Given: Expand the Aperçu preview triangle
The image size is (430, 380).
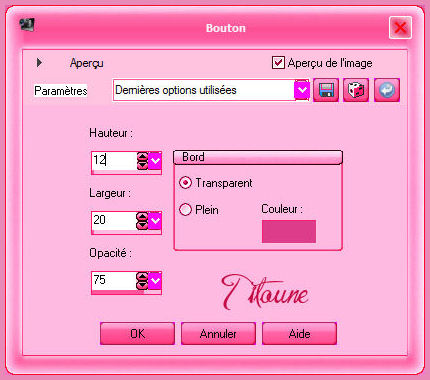Looking at the screenshot, I should (39, 62).
